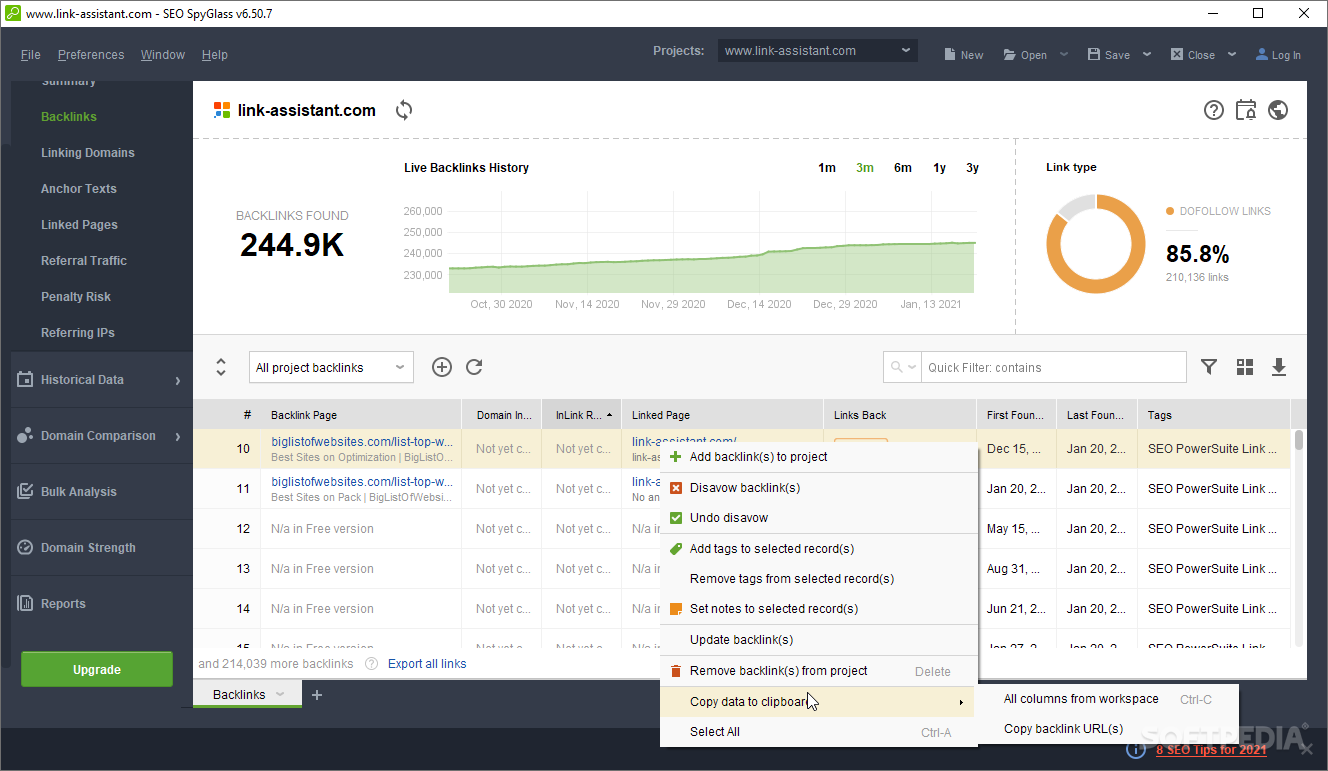Open Penalty Risk in the sidebar

[x=76, y=297]
